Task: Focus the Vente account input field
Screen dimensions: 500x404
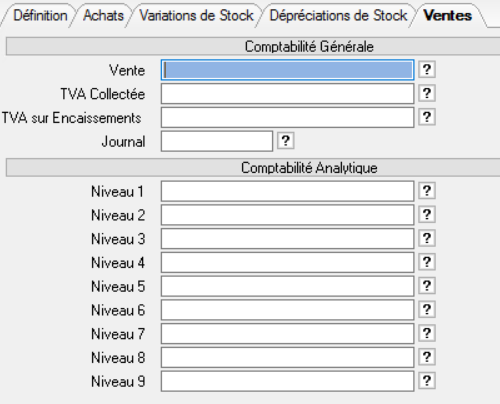Action: (288, 70)
